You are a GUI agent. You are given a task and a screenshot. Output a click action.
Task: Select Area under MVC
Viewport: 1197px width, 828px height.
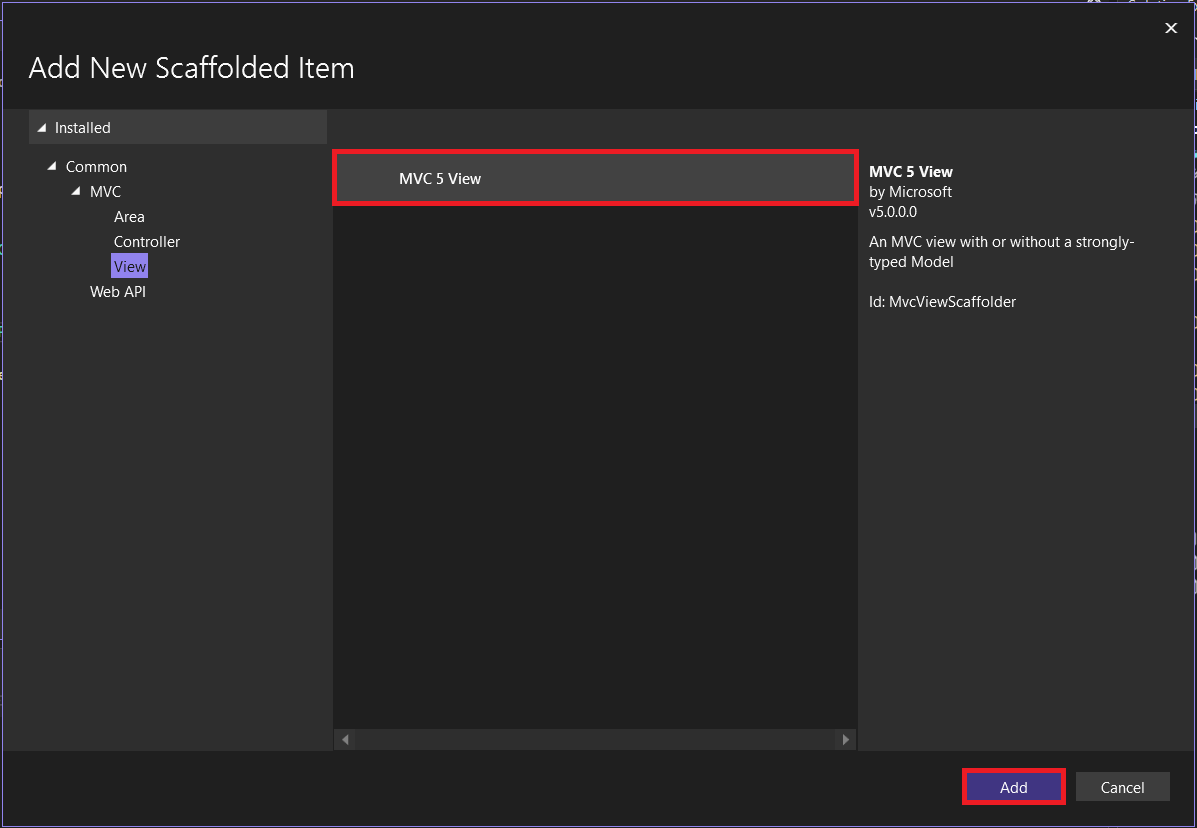pos(129,217)
